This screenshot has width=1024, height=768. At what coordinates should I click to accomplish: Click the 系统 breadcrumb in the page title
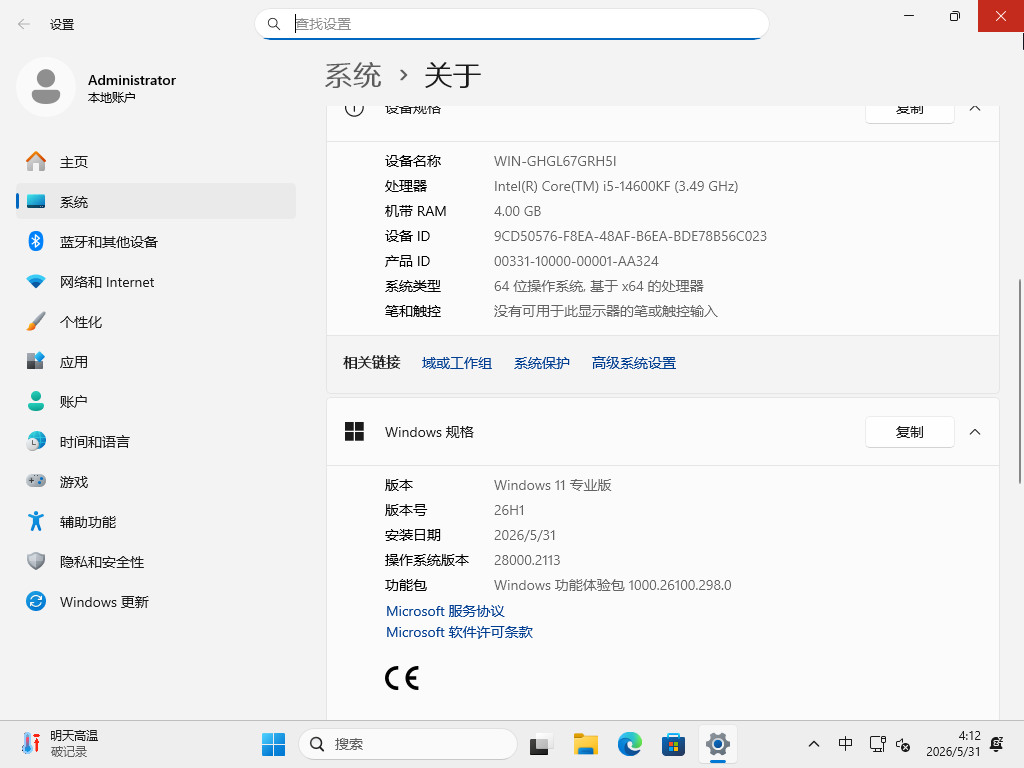353,75
